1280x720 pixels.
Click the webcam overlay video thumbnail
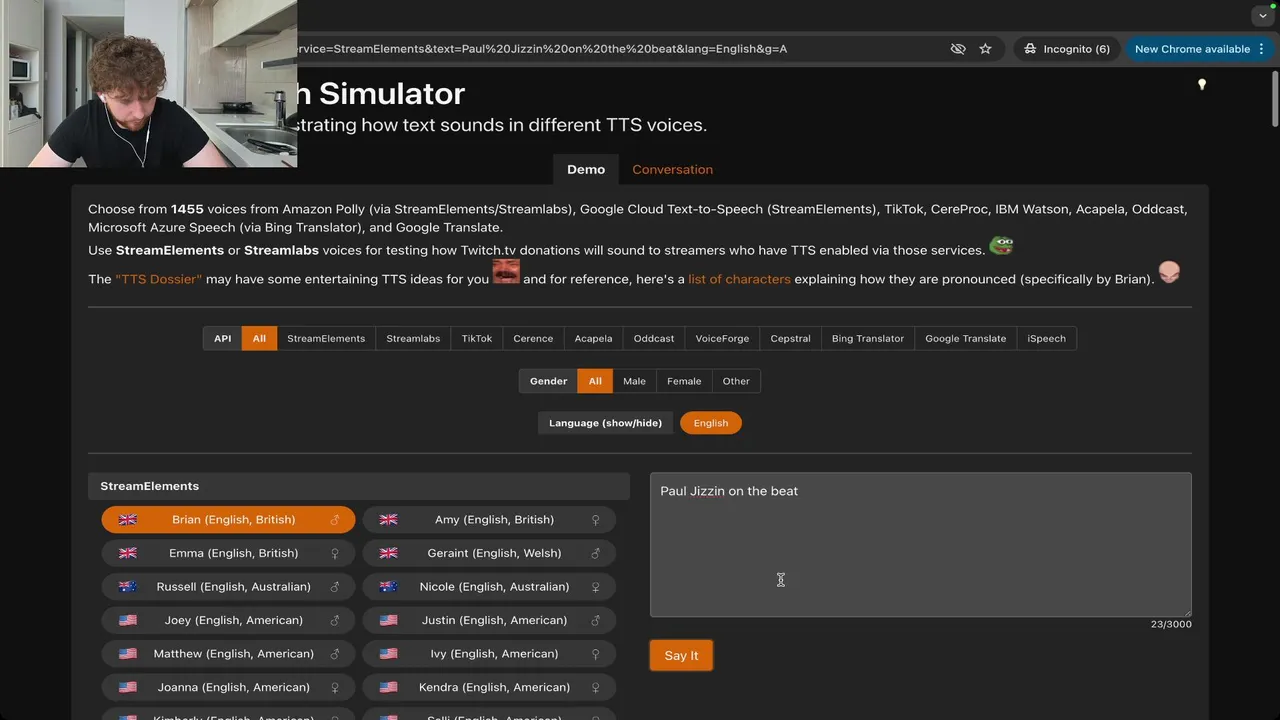tap(148, 83)
